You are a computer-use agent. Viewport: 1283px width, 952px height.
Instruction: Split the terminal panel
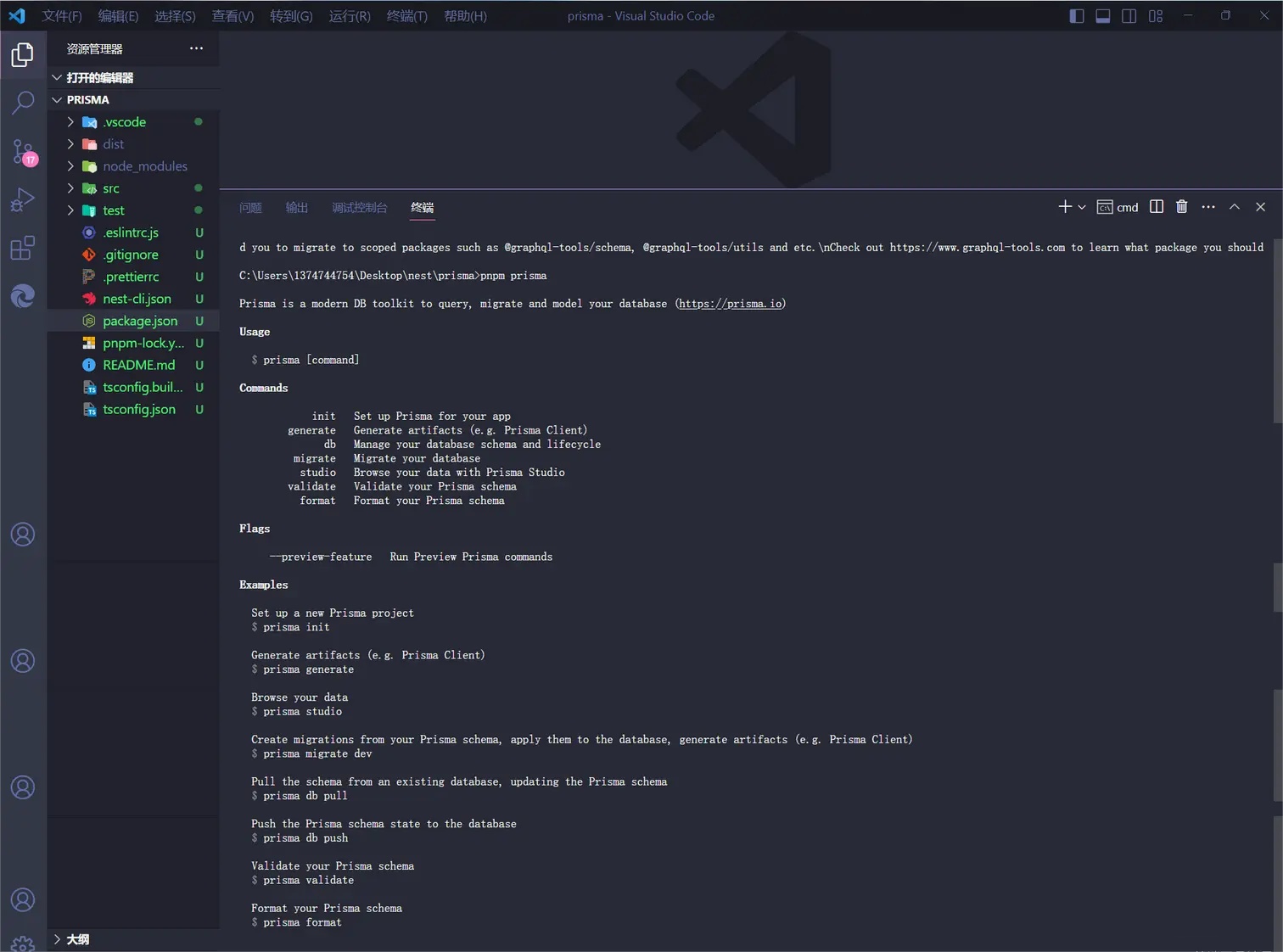(1156, 207)
